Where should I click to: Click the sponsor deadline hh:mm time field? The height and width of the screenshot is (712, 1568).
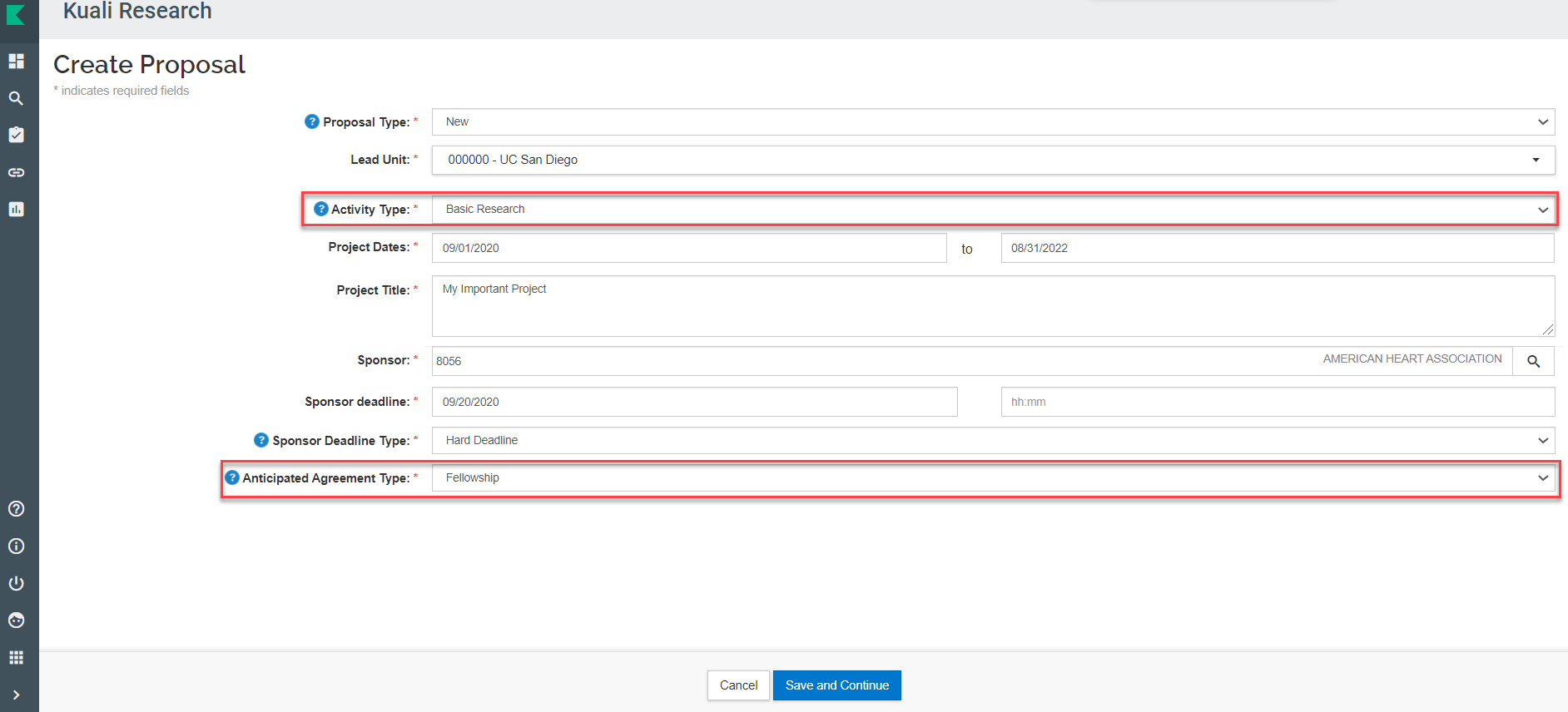coord(1278,402)
